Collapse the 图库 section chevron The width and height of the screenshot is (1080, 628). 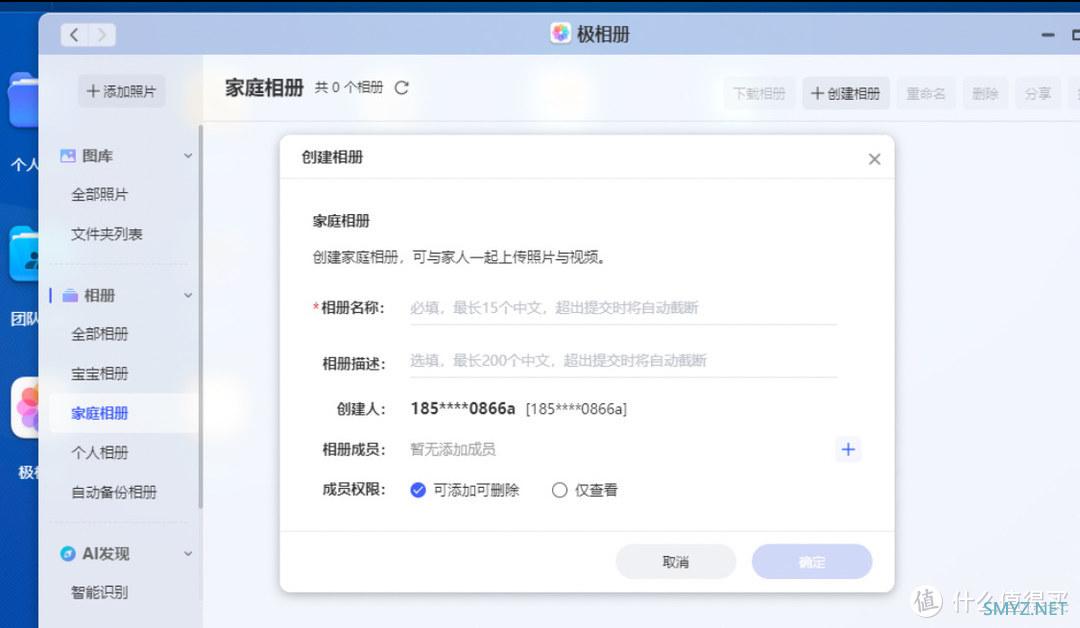(188, 156)
